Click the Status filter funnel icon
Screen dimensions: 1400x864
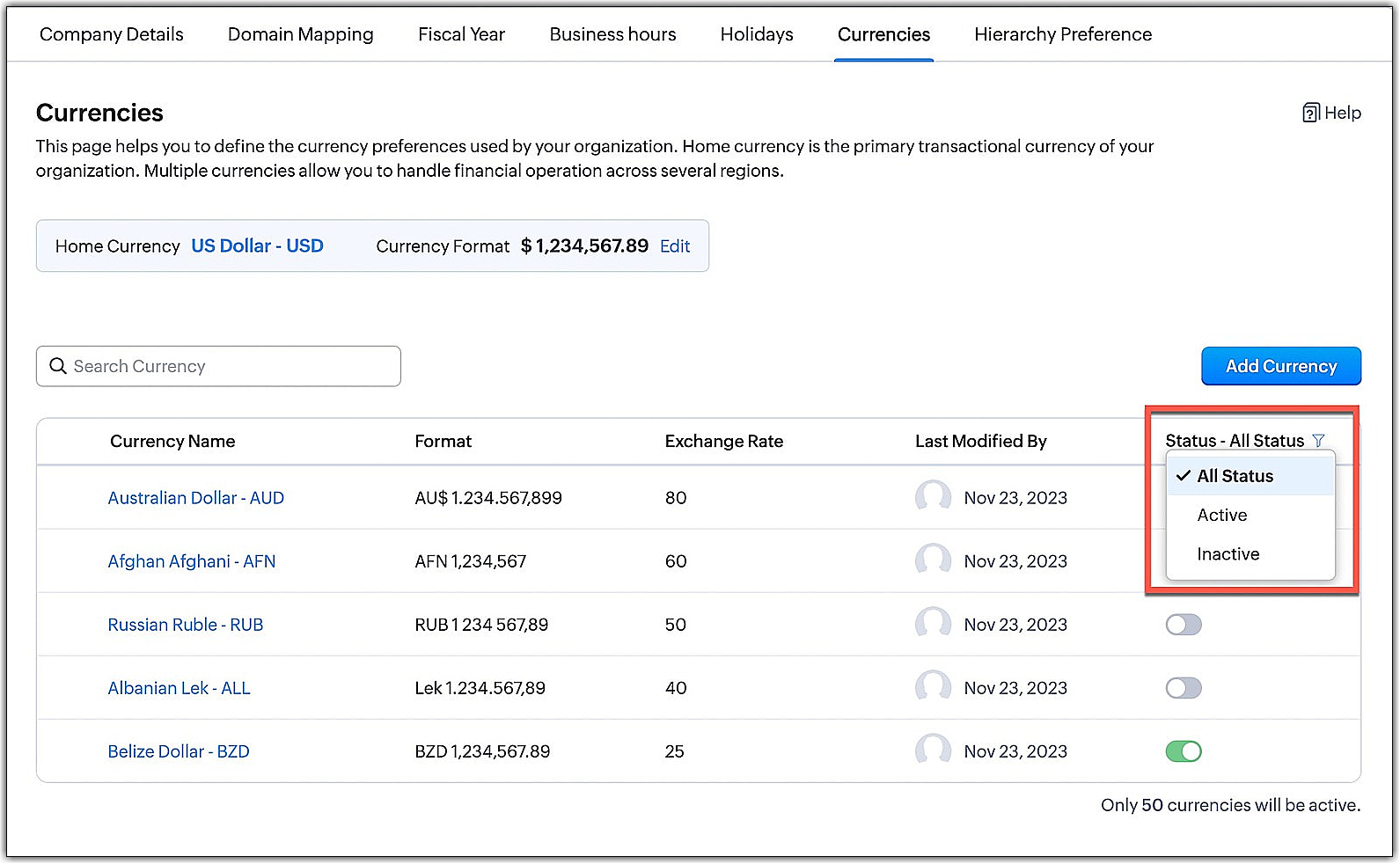point(1318,441)
